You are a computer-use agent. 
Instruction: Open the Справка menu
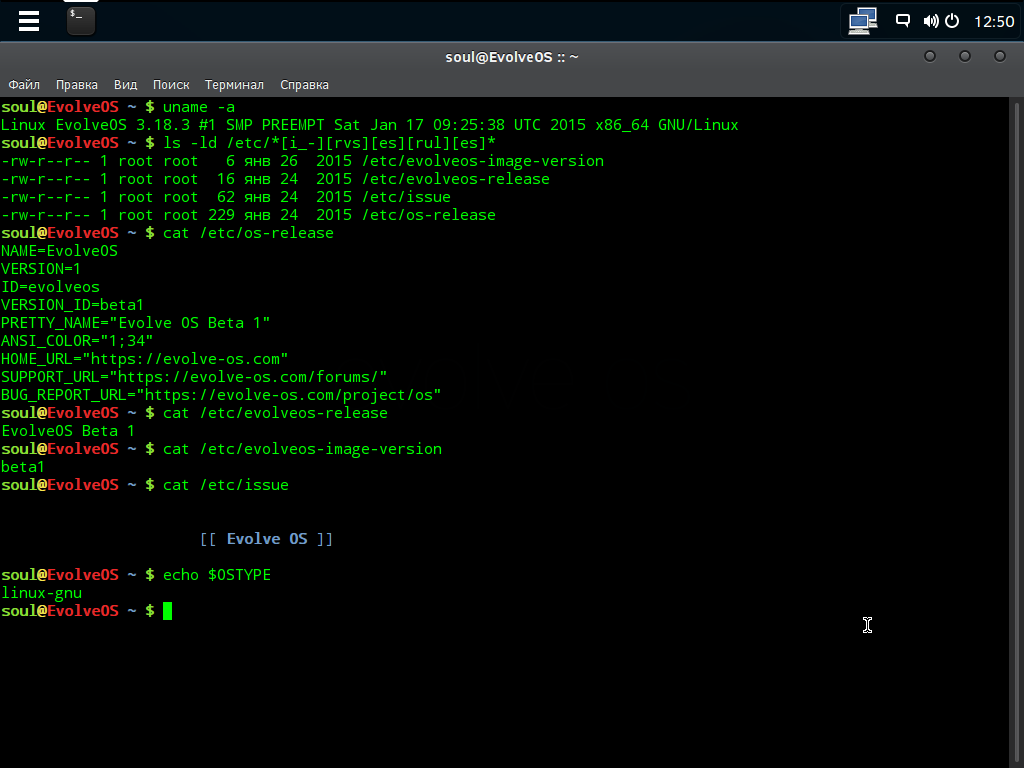[304, 85]
